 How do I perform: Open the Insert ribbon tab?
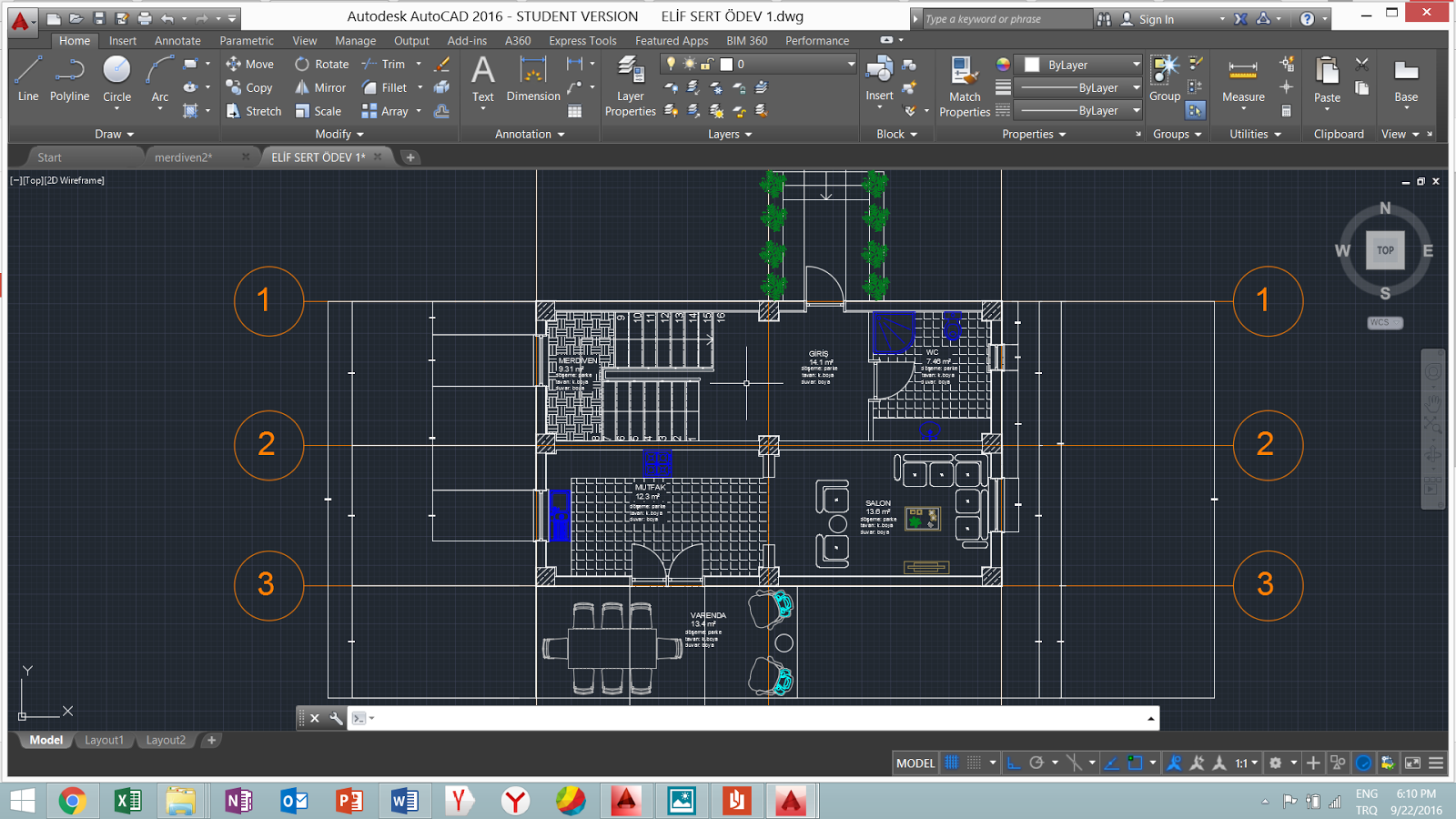tap(123, 40)
